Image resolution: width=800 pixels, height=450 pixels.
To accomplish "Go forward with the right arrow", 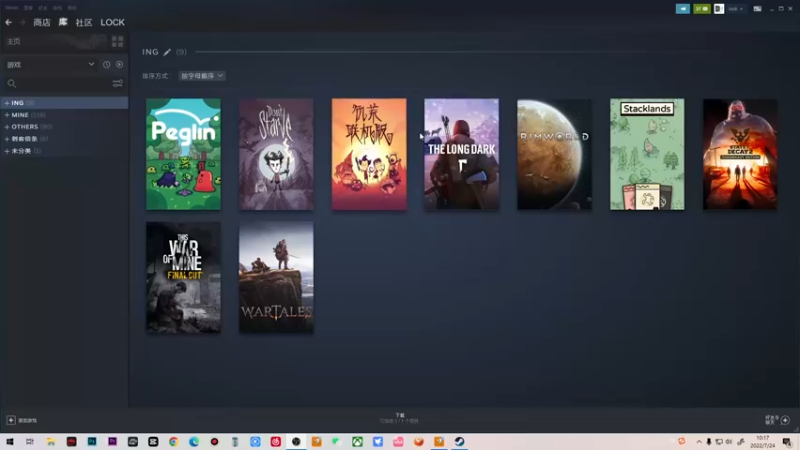I will pyautogui.click(x=22, y=22).
